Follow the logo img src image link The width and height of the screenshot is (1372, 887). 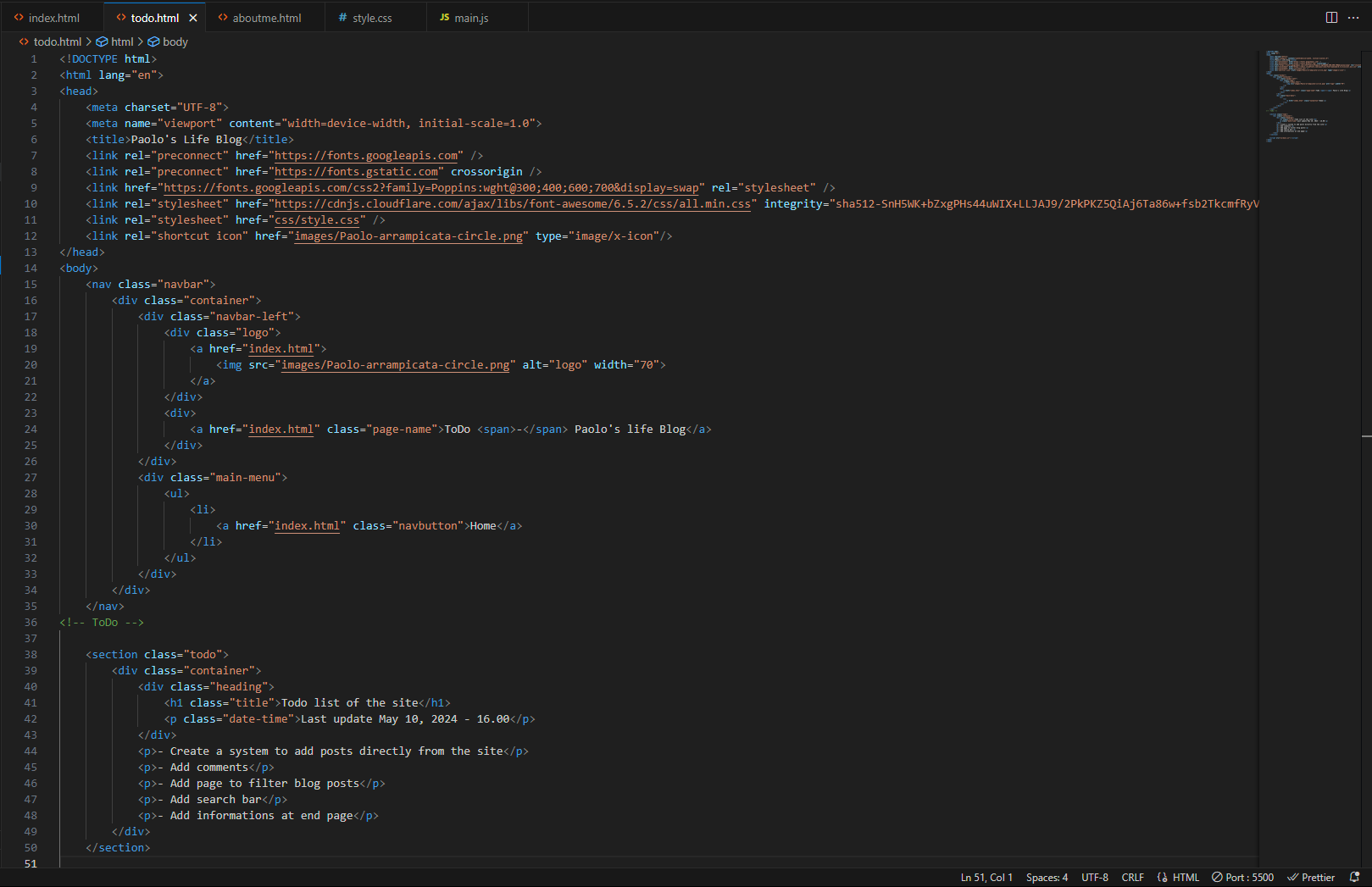395,365
